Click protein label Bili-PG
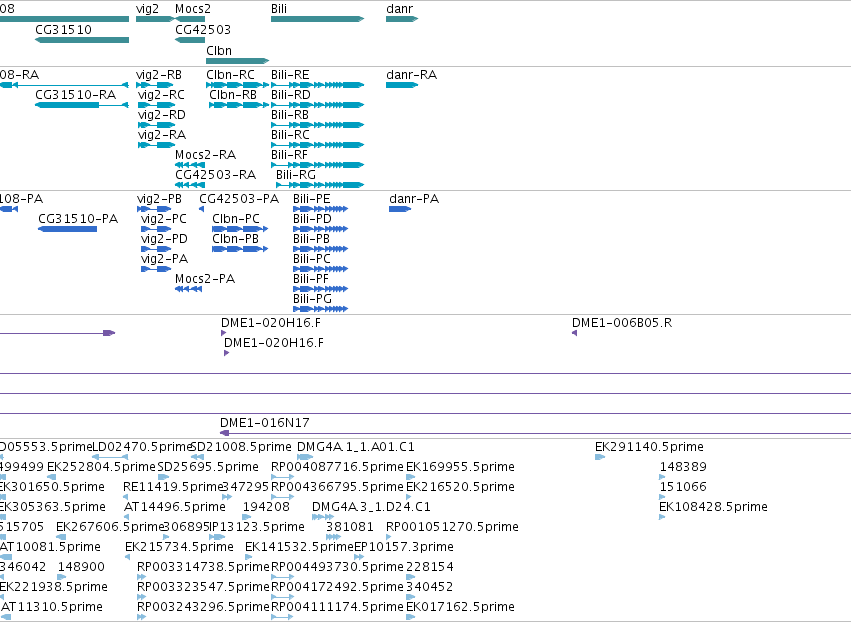The height and width of the screenshot is (622, 851). click(312, 300)
